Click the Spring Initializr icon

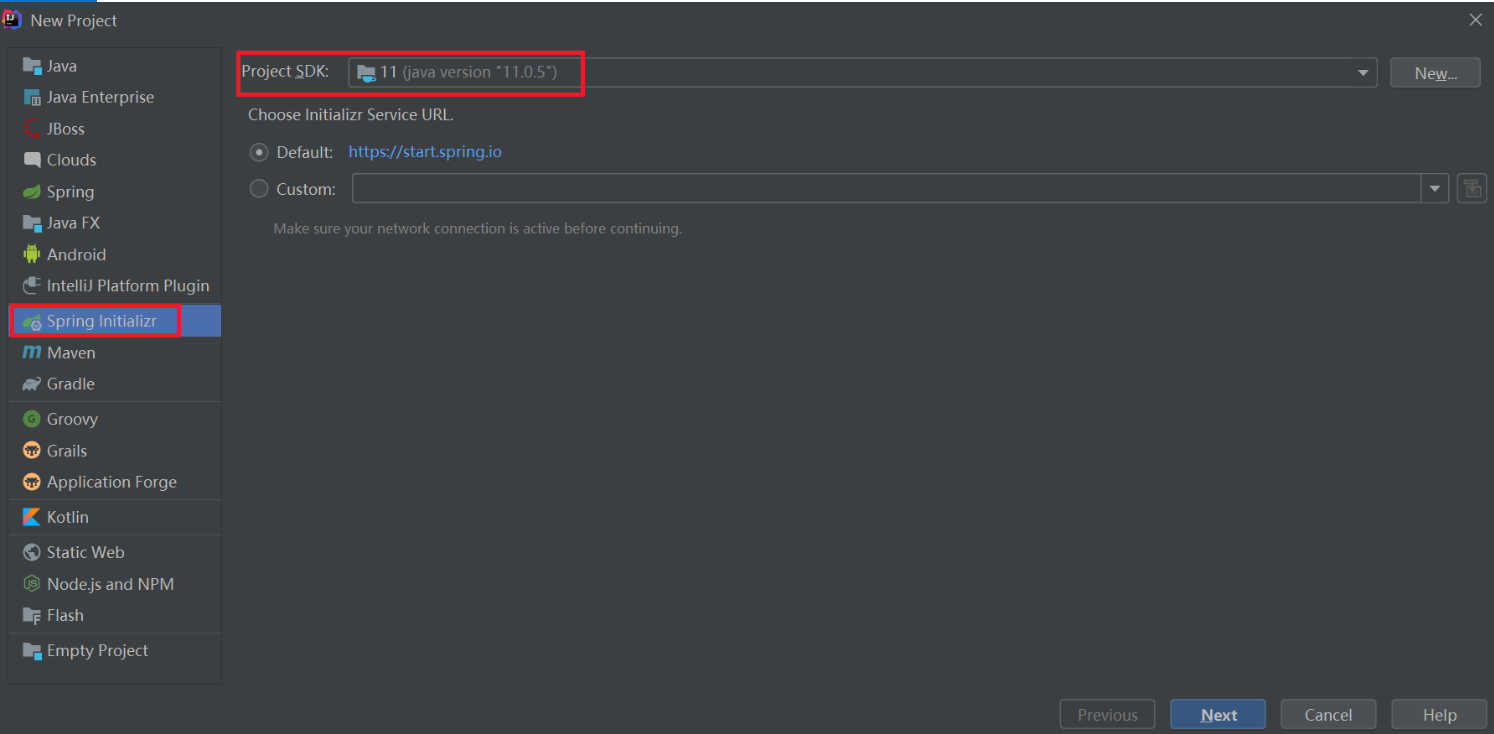(x=32, y=322)
